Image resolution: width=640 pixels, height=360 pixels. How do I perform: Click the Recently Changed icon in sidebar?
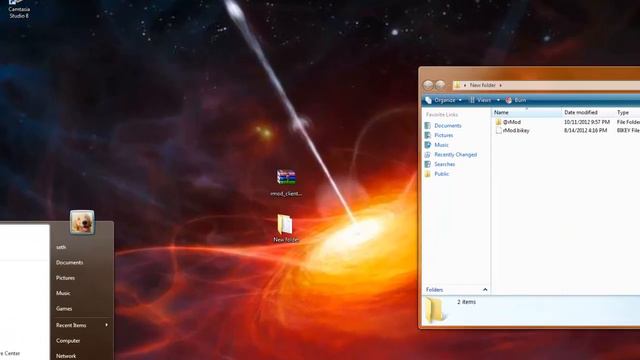[428, 155]
